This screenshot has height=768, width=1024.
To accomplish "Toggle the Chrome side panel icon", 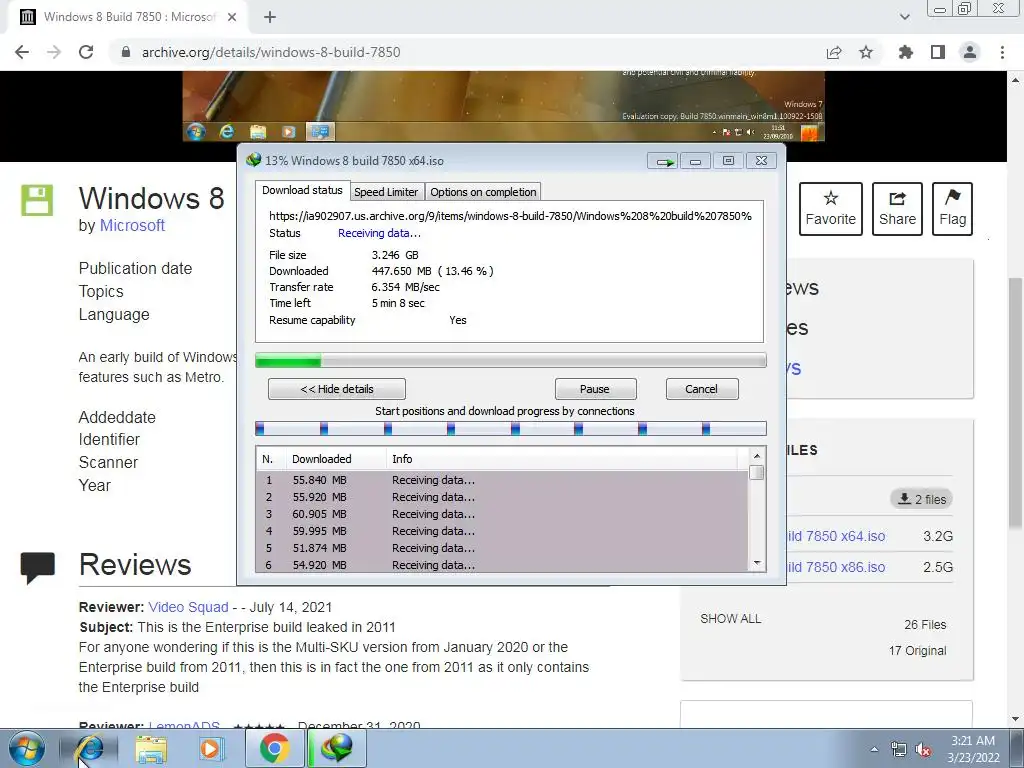I will (x=938, y=52).
